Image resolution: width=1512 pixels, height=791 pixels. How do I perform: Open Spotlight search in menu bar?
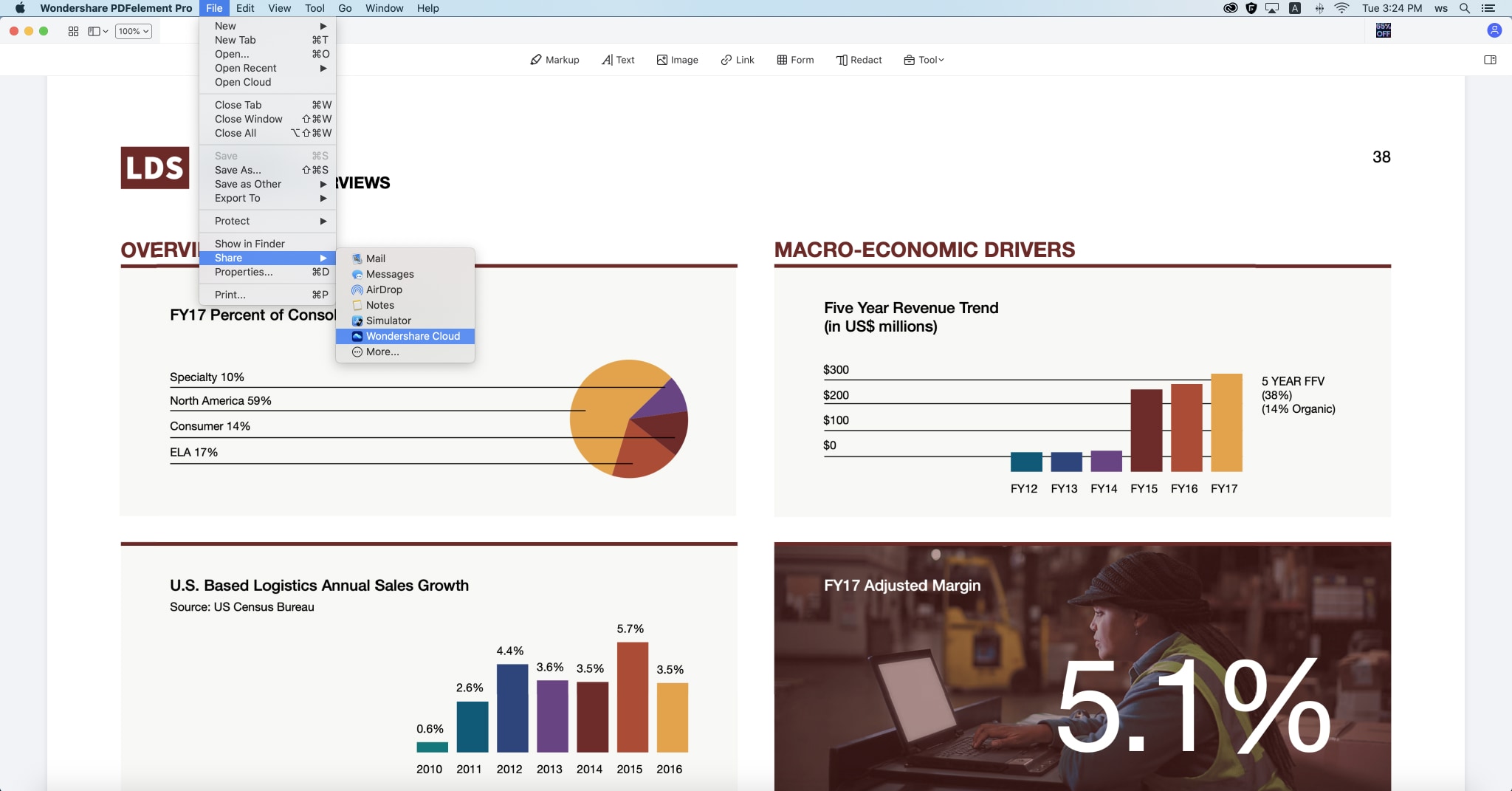pyautogui.click(x=1465, y=8)
